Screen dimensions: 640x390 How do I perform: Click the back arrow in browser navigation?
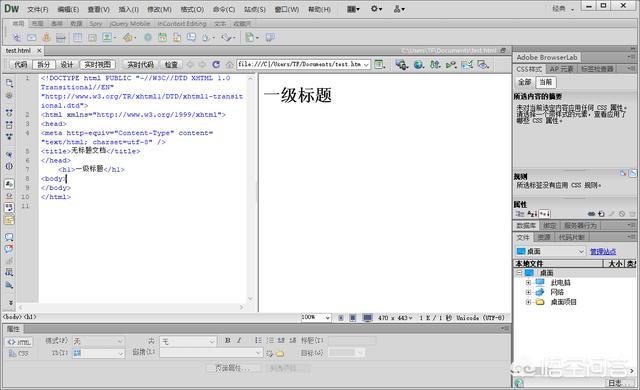click(190, 64)
